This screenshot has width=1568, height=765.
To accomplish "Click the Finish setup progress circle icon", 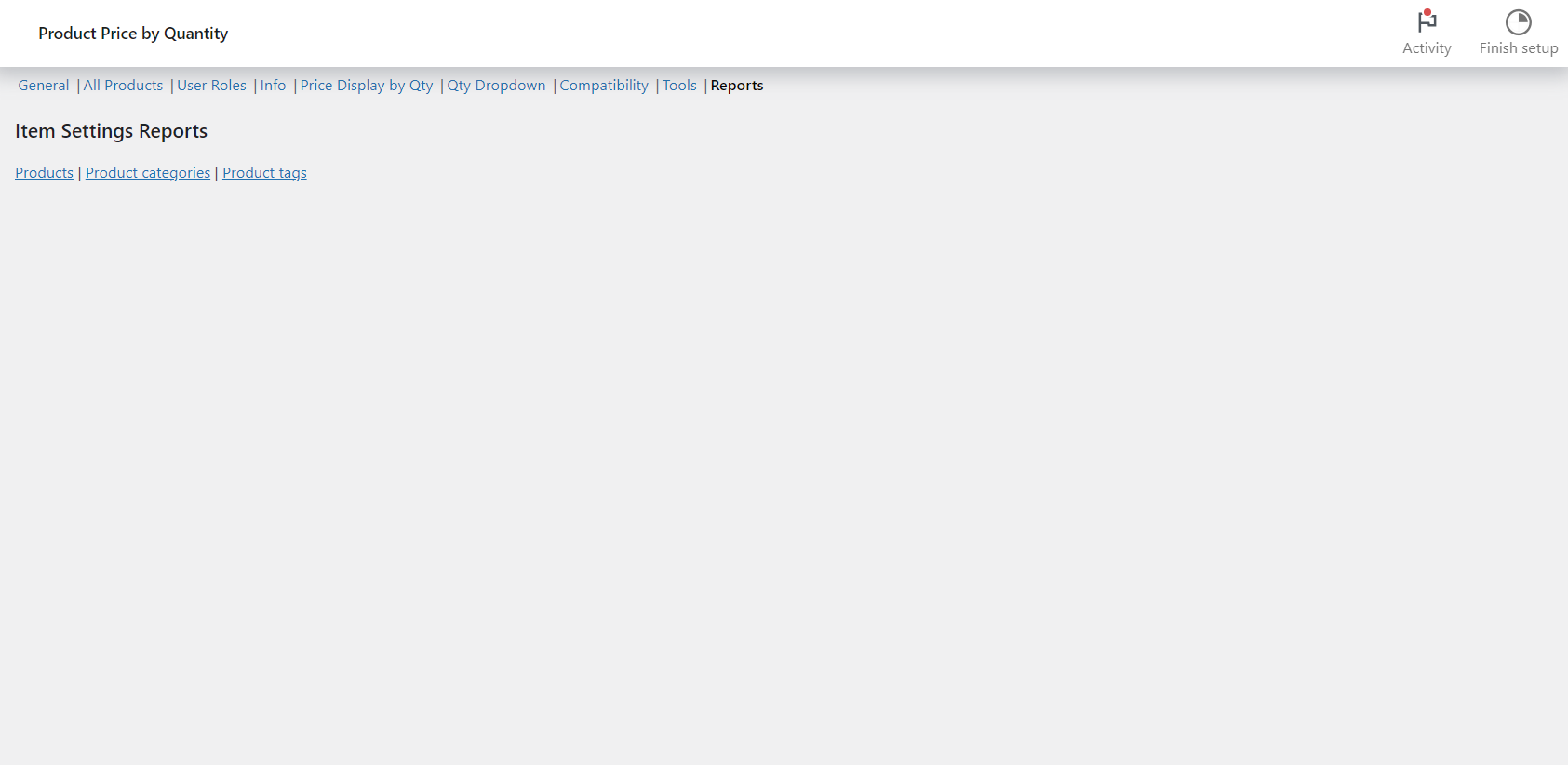I will pyautogui.click(x=1518, y=22).
